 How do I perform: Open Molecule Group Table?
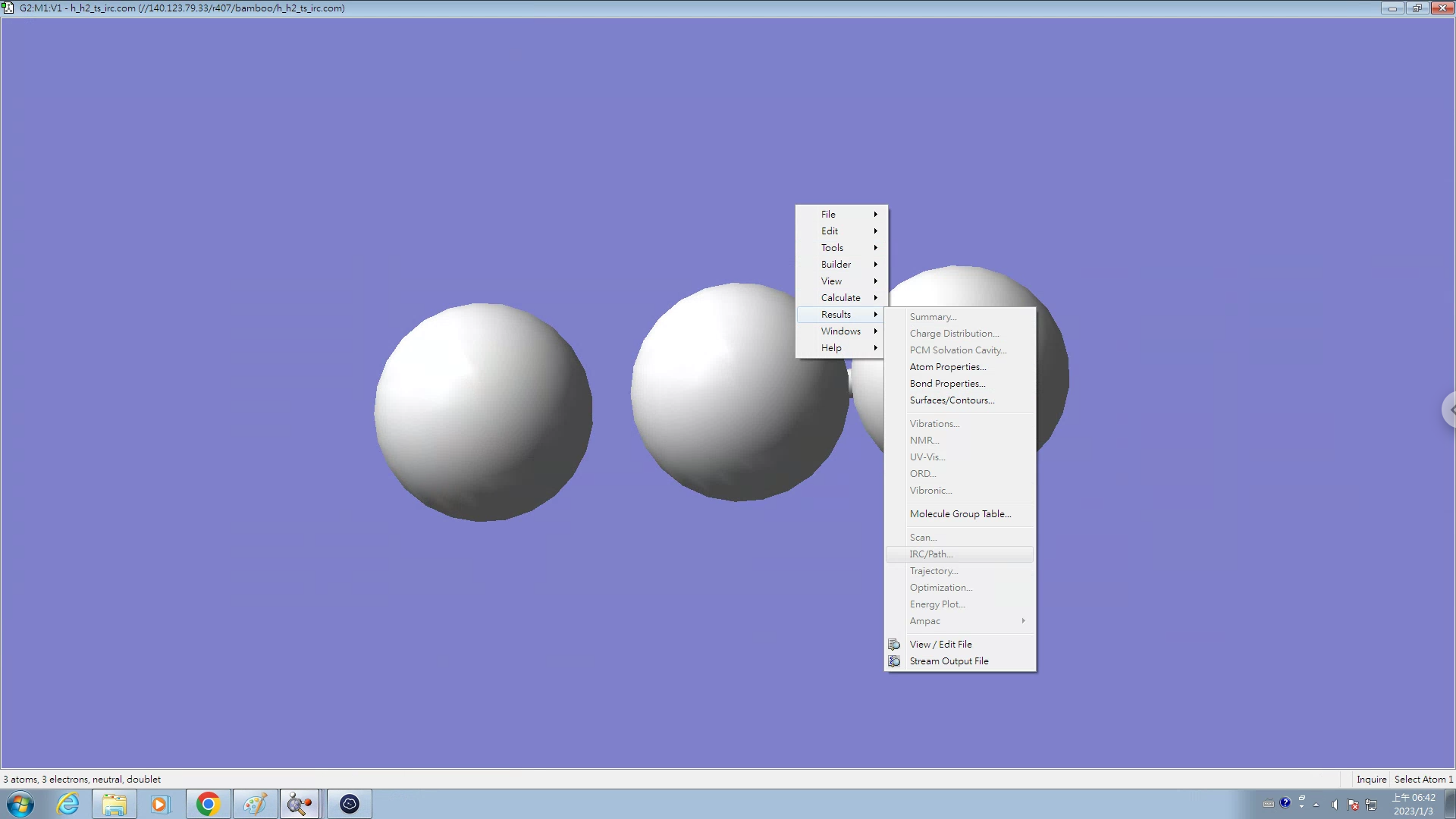pos(959,514)
